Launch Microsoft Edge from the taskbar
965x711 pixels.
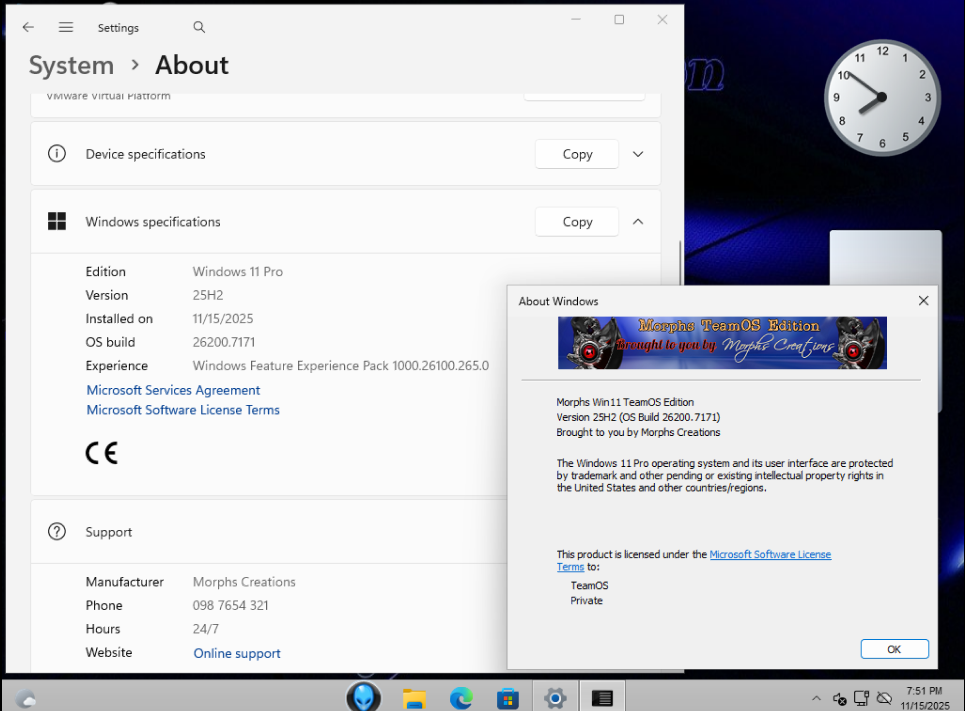coord(461,698)
